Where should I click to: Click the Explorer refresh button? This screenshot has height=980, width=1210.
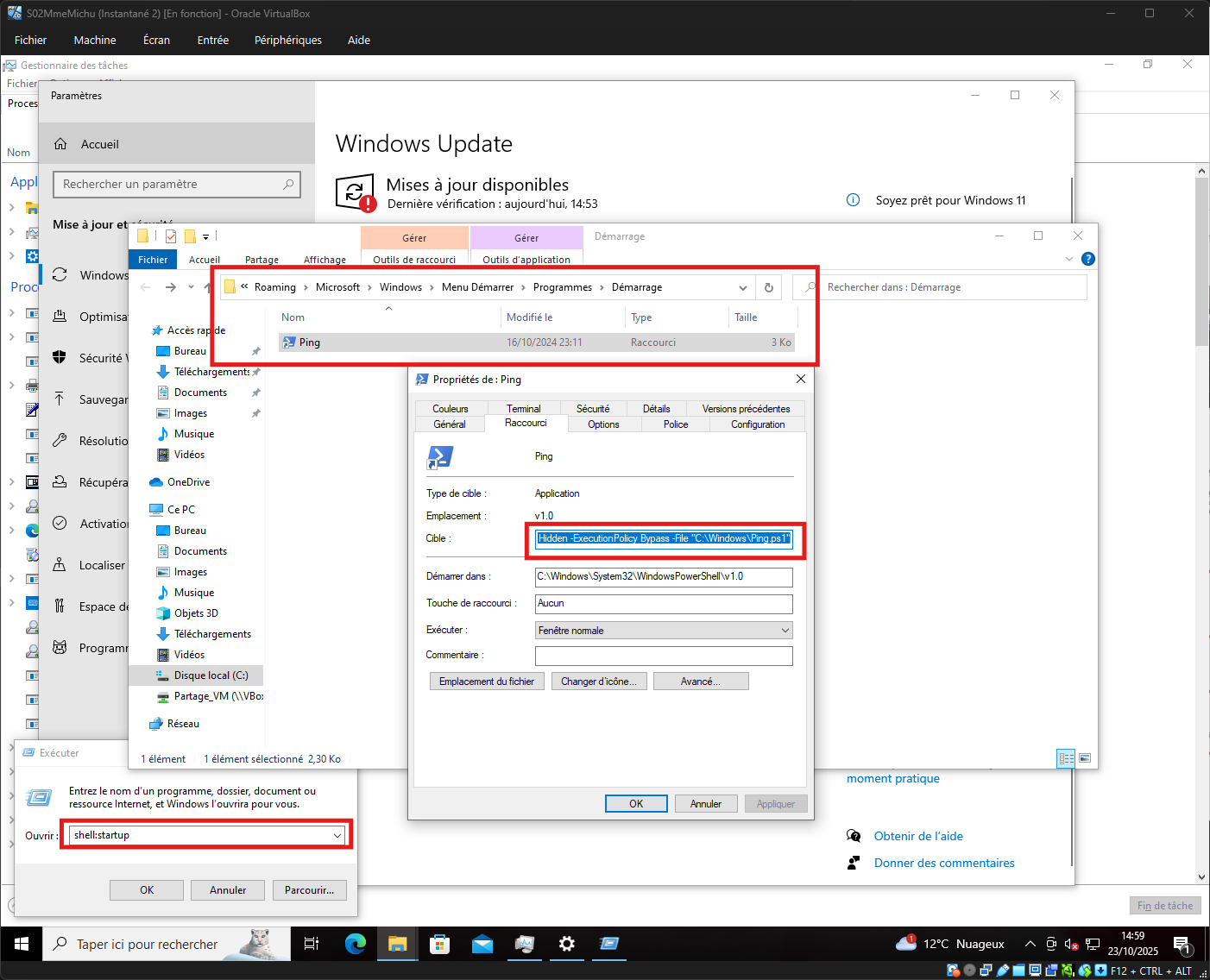(x=768, y=287)
